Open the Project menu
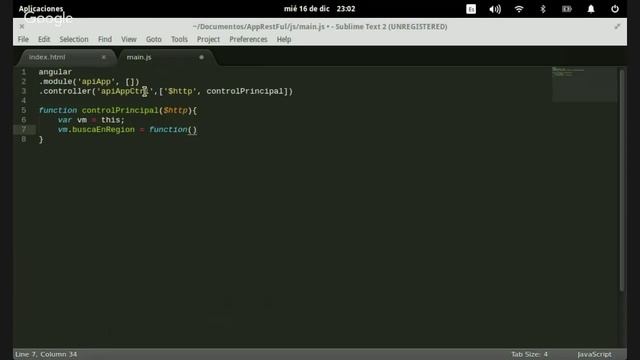This screenshot has width=640, height=360. [x=208, y=39]
